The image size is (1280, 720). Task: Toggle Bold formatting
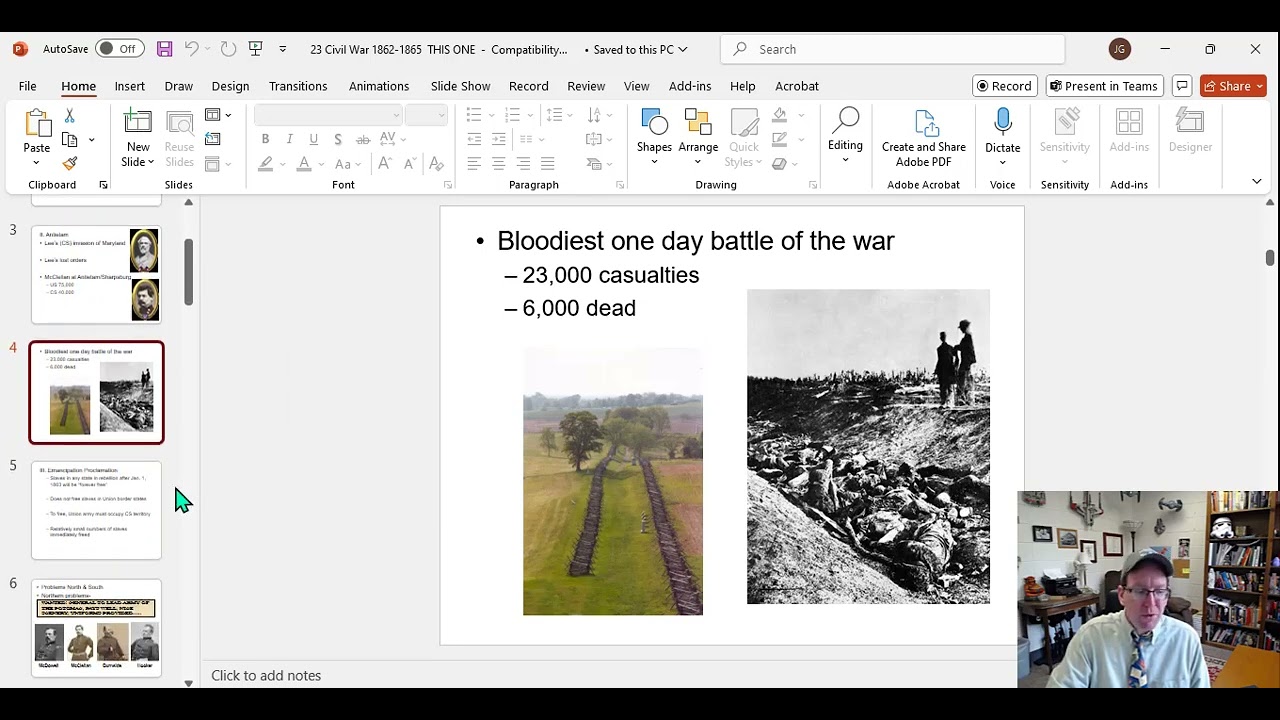265,139
